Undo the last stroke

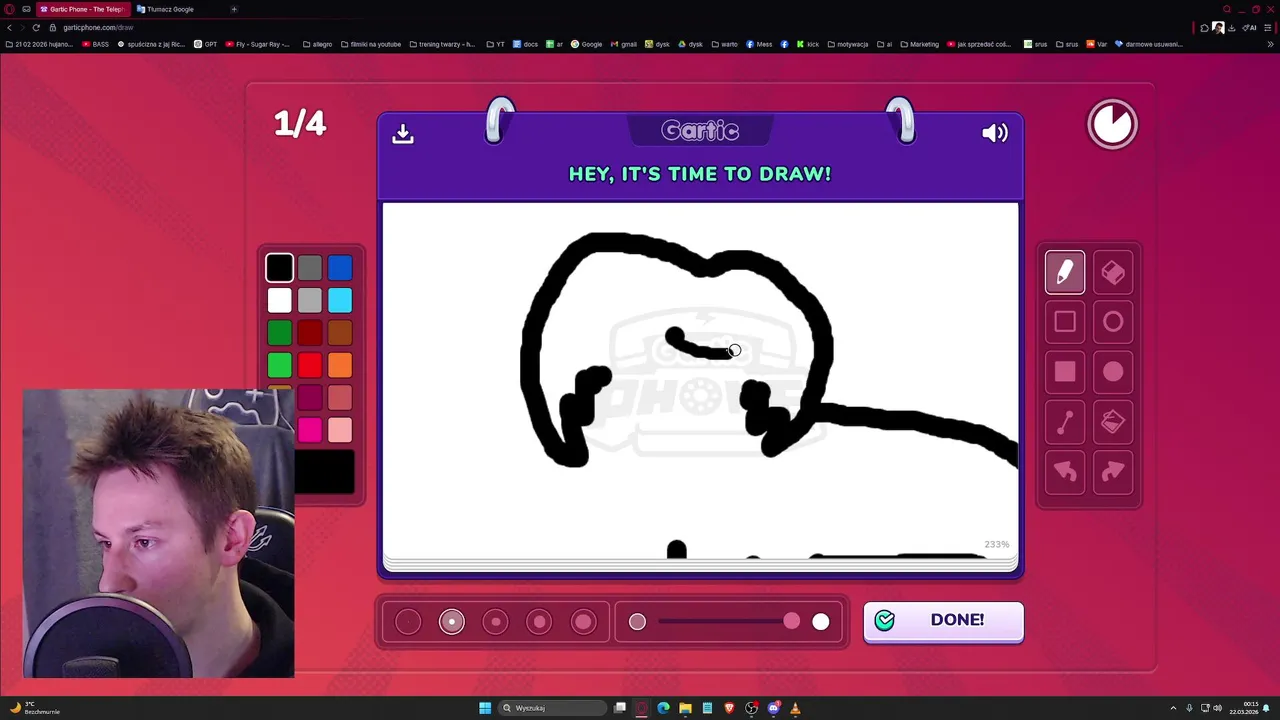1065,472
